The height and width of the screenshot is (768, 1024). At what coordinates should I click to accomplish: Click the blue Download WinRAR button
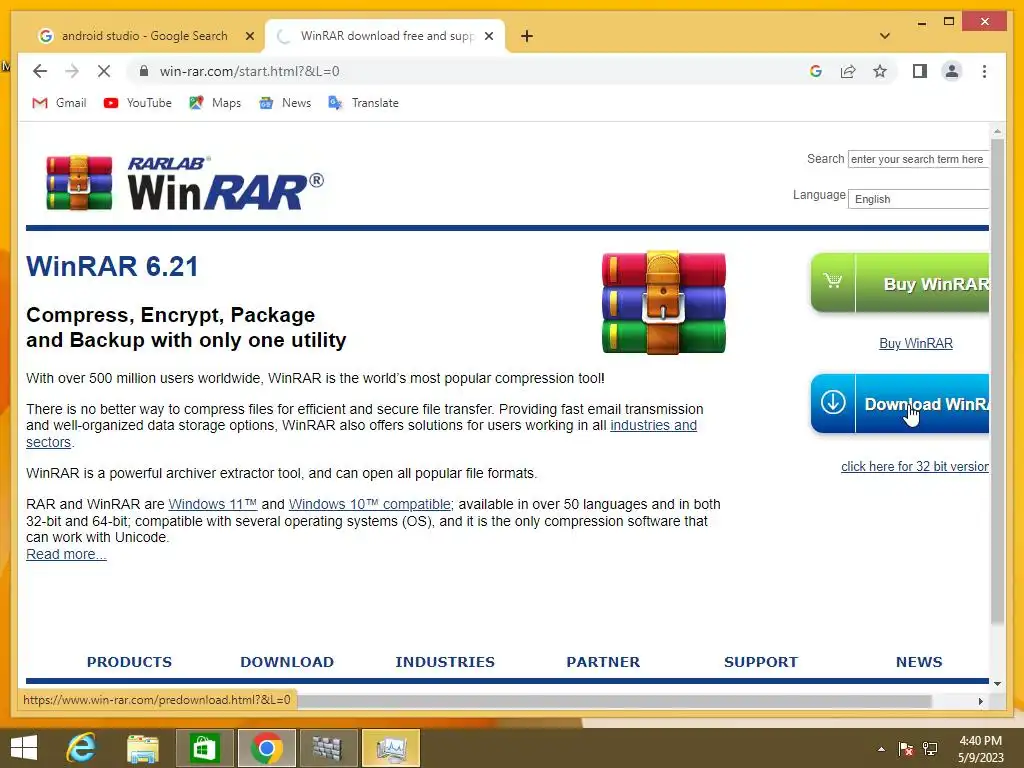(x=900, y=404)
